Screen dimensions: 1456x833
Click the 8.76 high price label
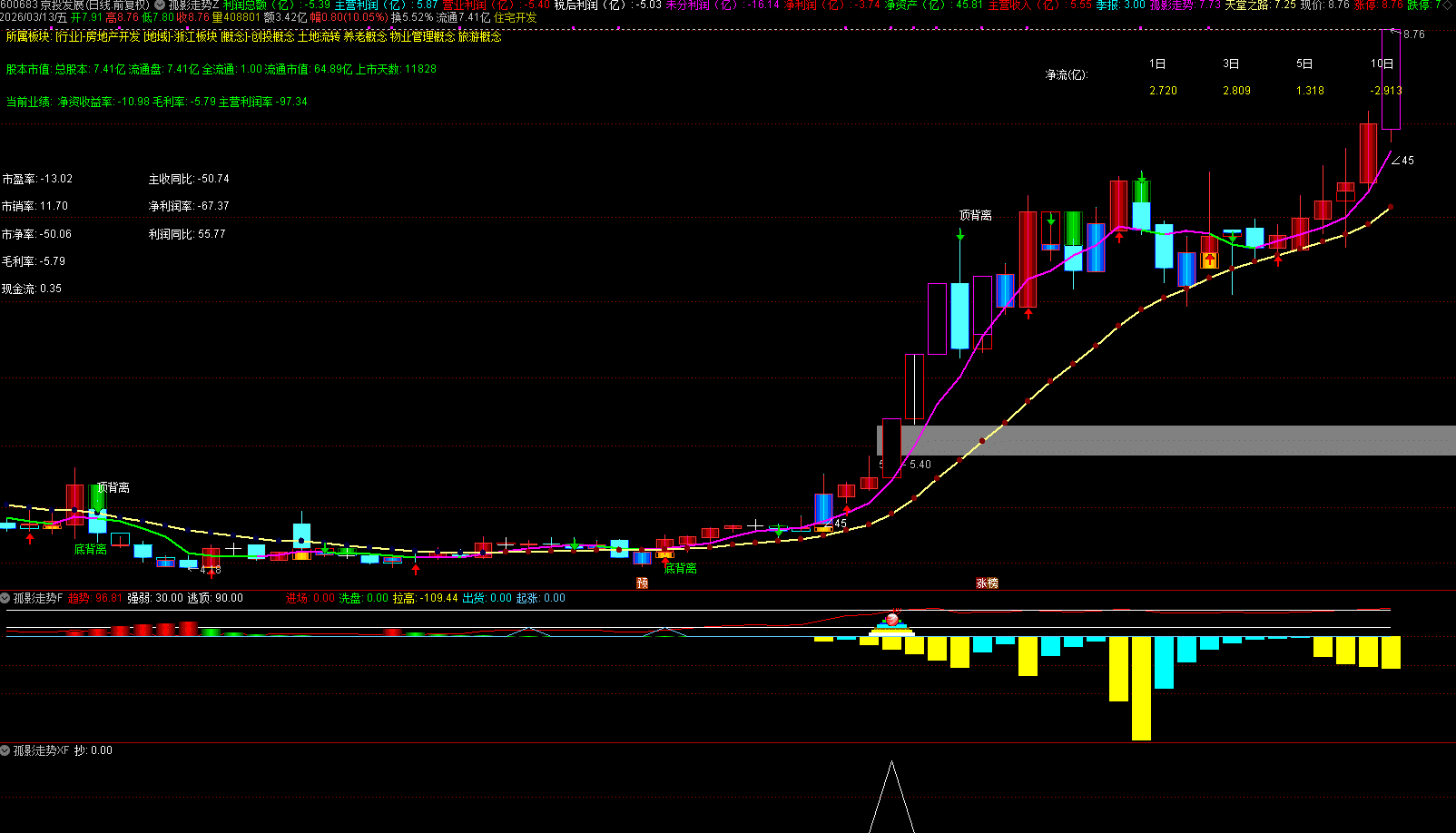click(x=1413, y=34)
